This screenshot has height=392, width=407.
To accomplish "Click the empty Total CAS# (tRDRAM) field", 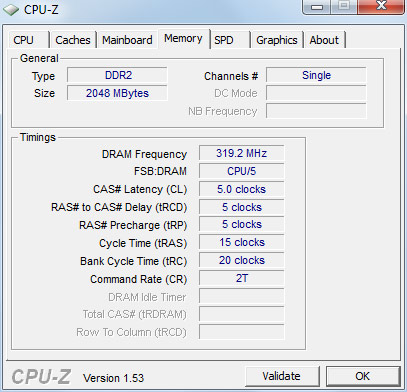I will point(242,314).
